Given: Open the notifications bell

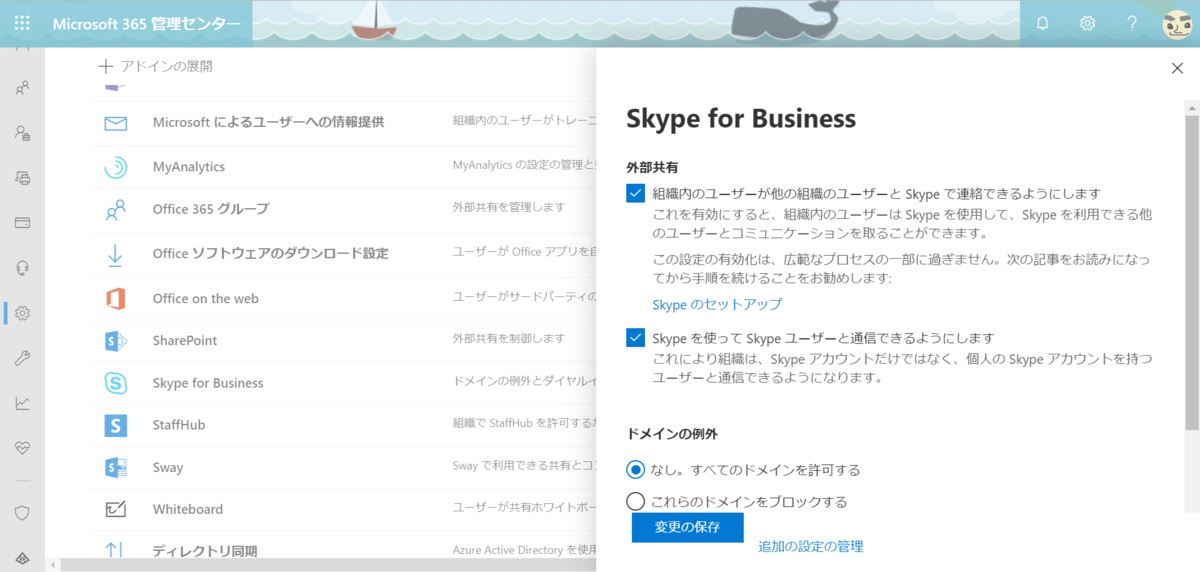Looking at the screenshot, I should (x=1043, y=23).
